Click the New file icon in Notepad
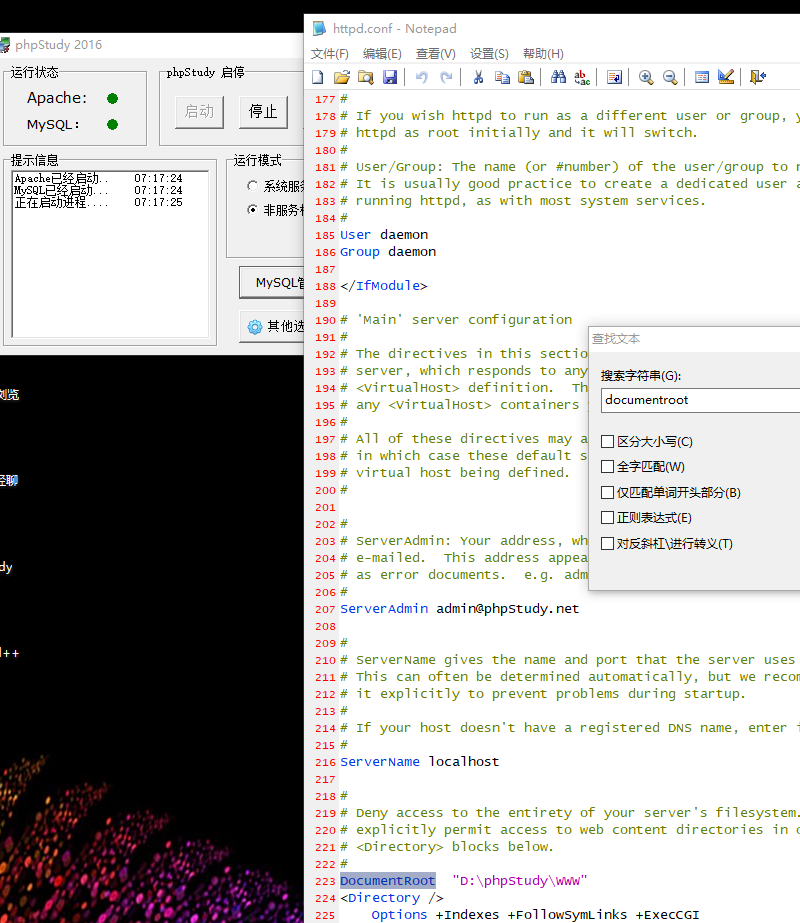The image size is (800, 923). click(318, 77)
